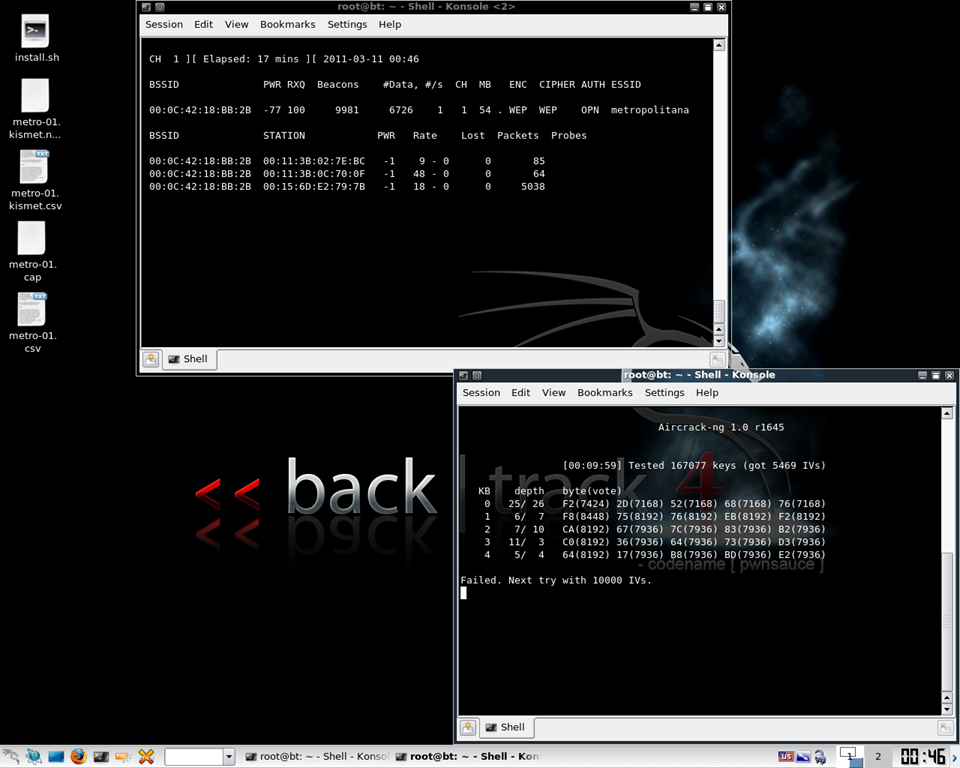
Task: Click window menu icon of lower Konsole
Action: point(463,375)
